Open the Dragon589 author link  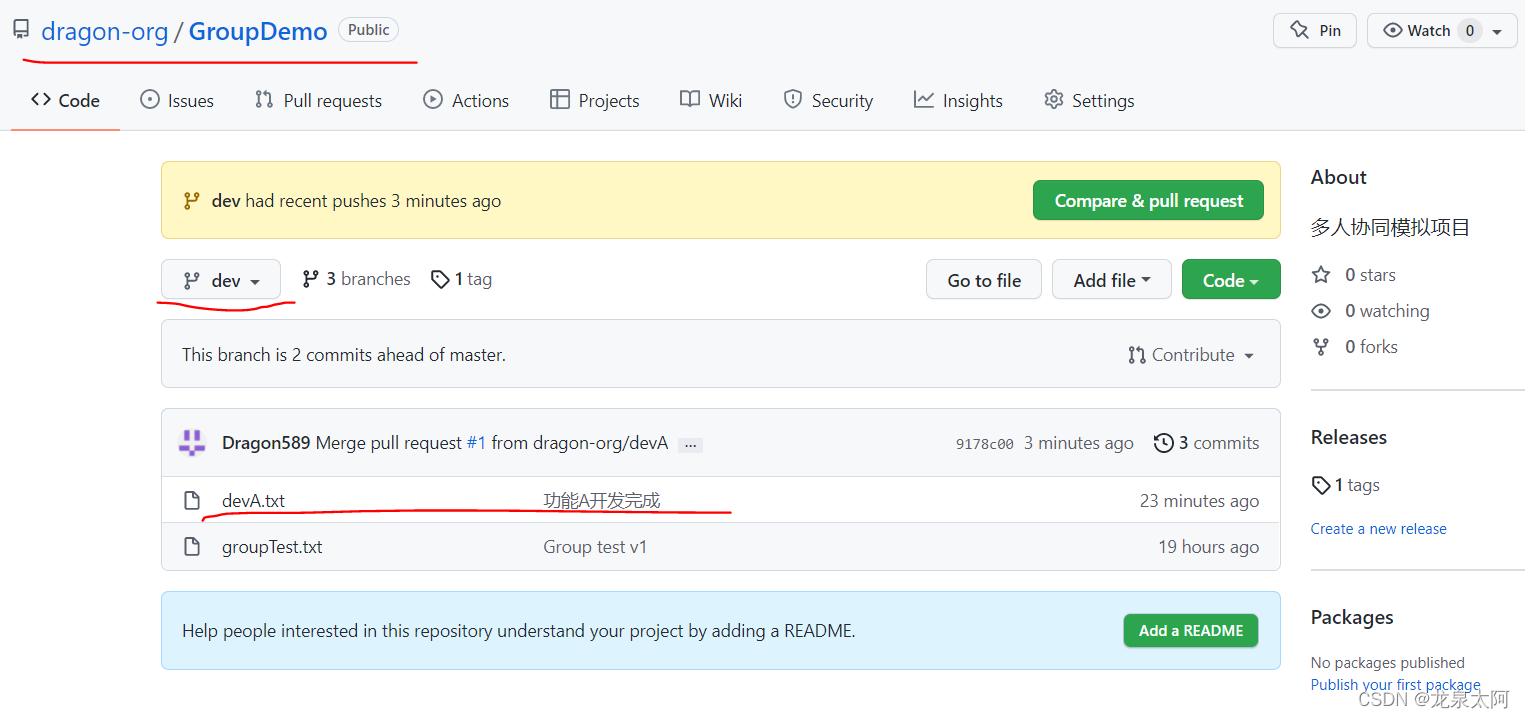(266, 443)
